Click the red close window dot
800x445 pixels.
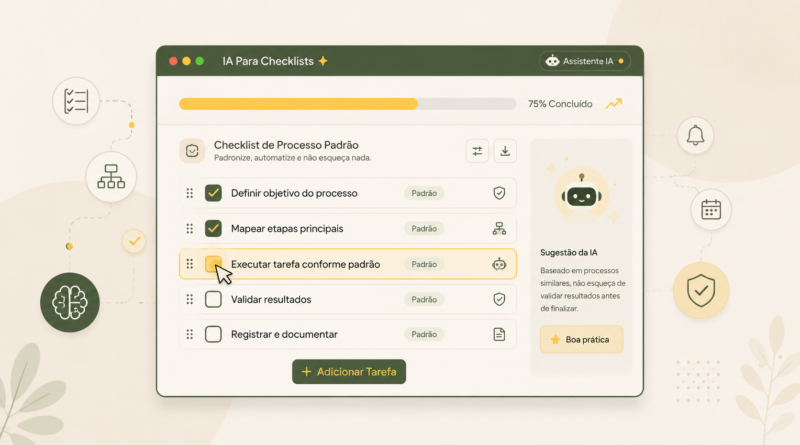tap(173, 61)
